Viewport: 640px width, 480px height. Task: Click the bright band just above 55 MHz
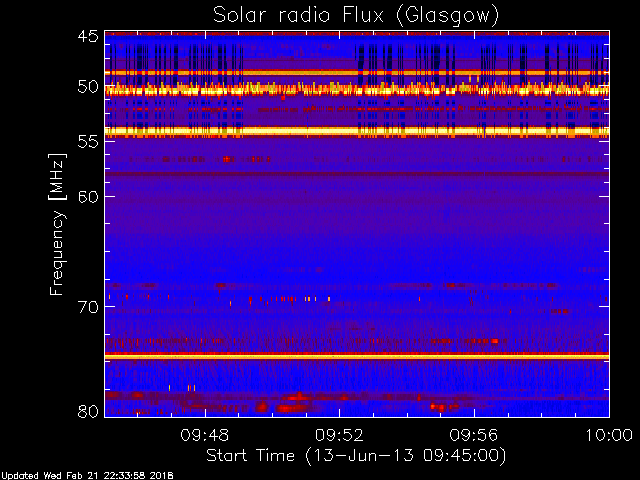(357, 131)
